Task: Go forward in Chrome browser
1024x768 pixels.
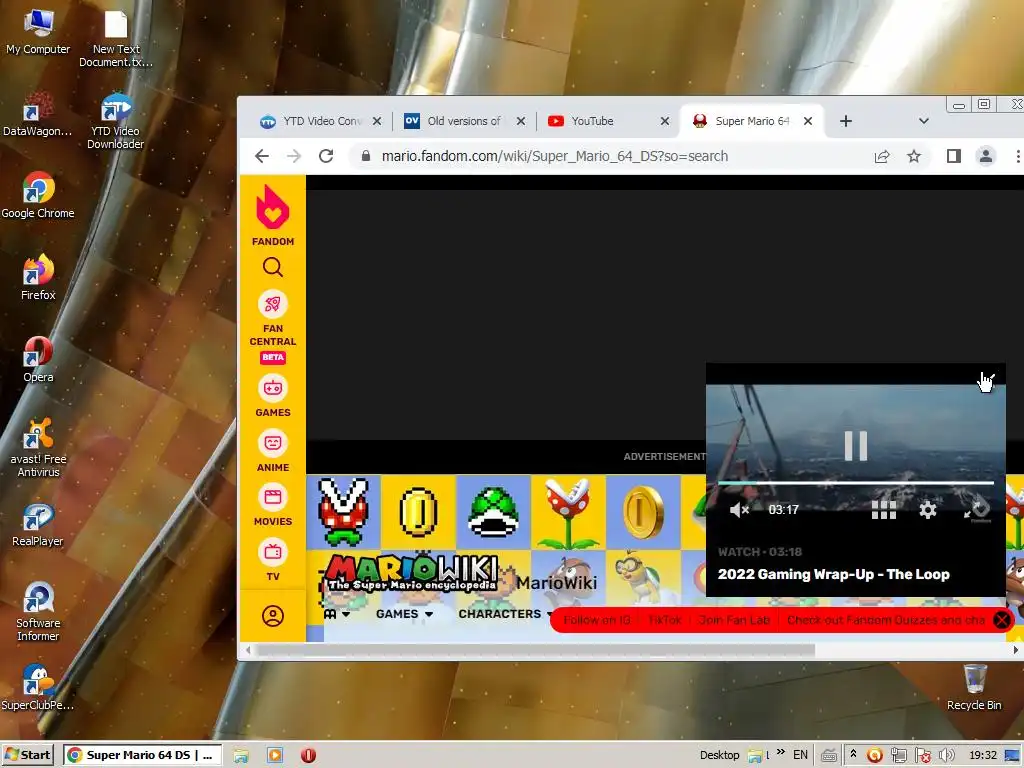Action: pyautogui.click(x=294, y=156)
